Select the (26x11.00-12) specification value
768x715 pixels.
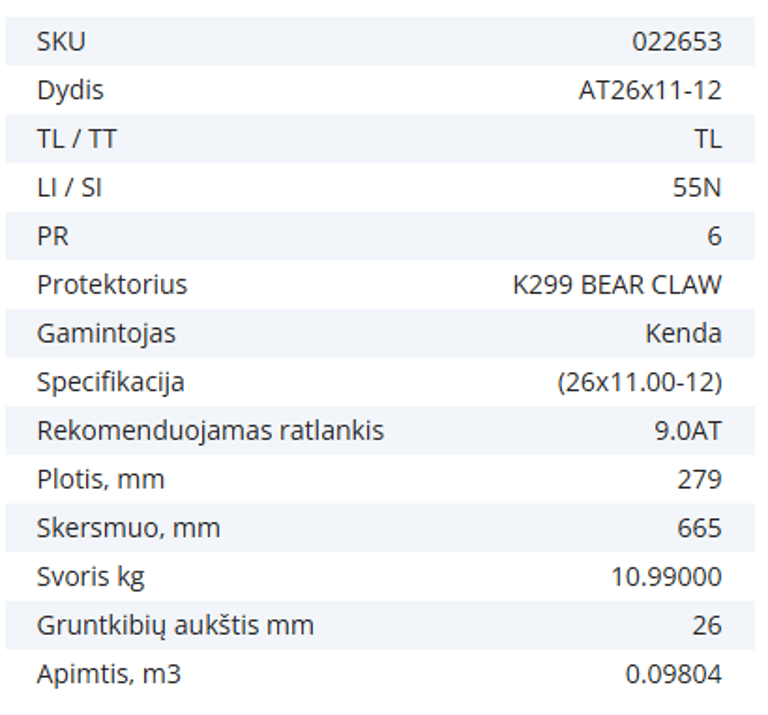(x=640, y=382)
